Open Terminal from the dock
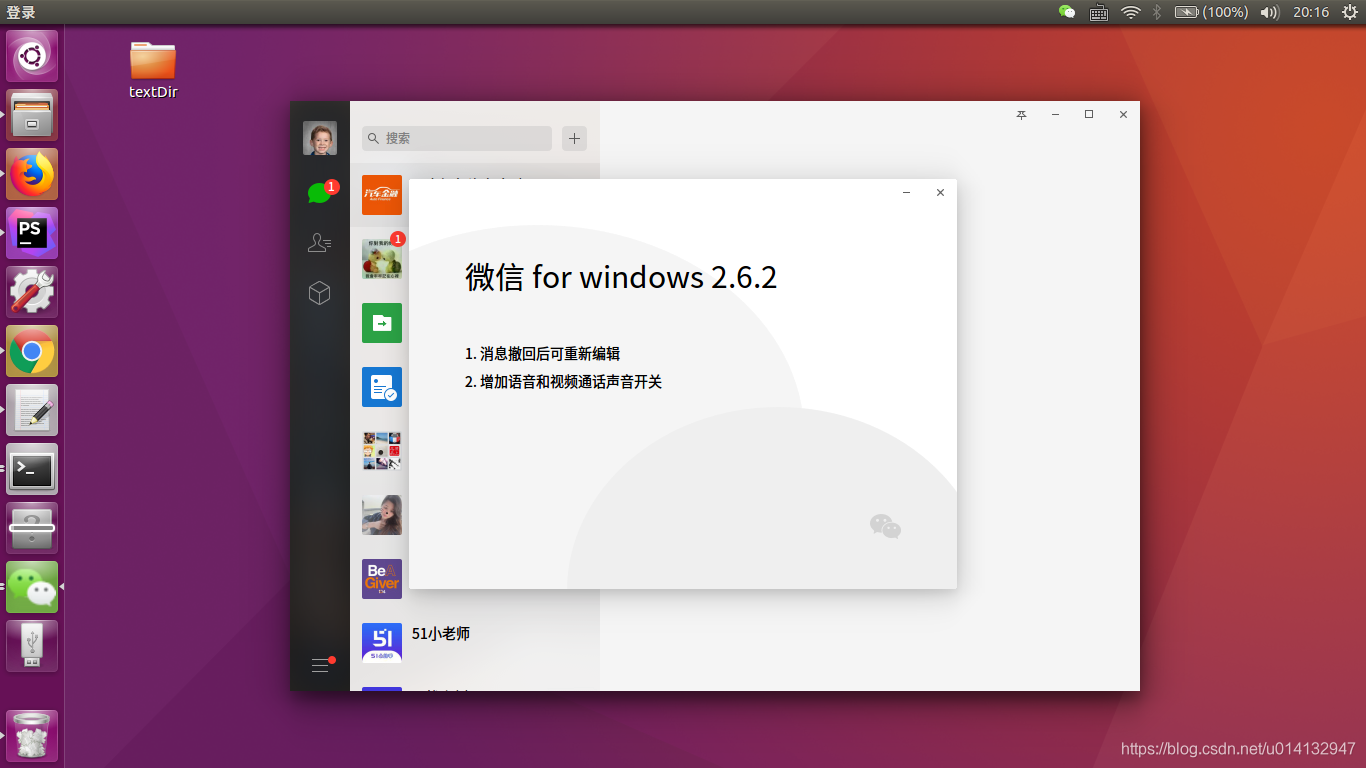Image resolution: width=1366 pixels, height=768 pixels. click(x=32, y=469)
